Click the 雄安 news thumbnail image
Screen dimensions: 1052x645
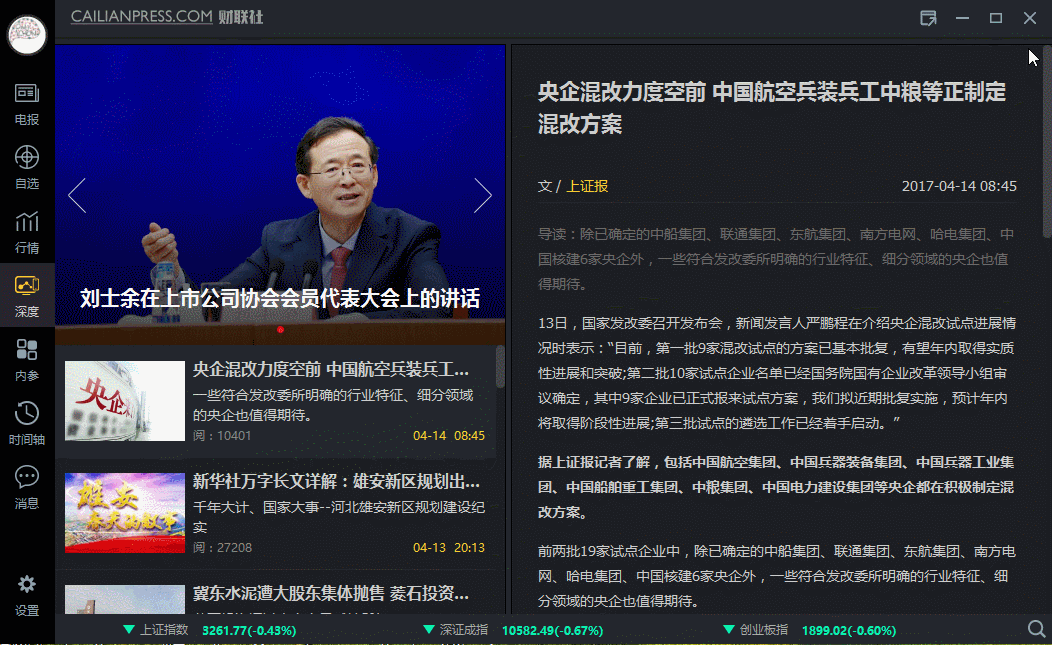click(125, 513)
